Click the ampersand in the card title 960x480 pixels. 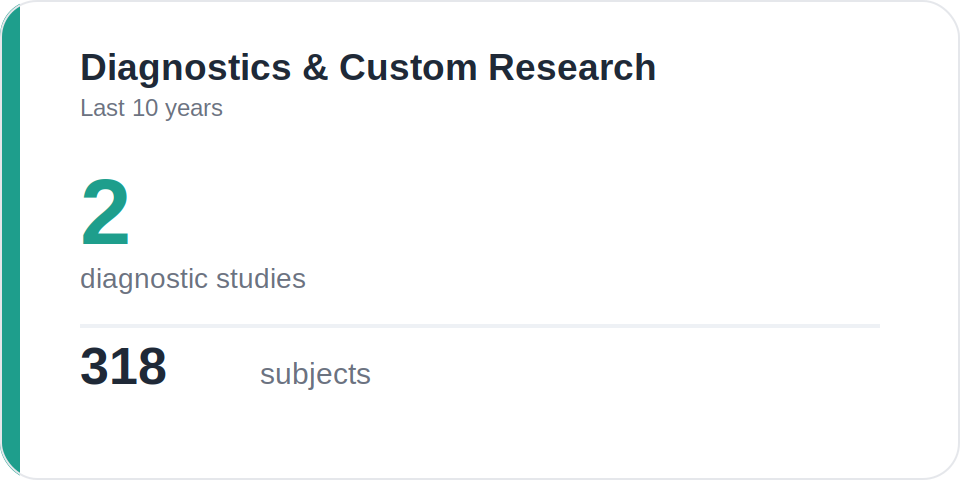click(315, 67)
